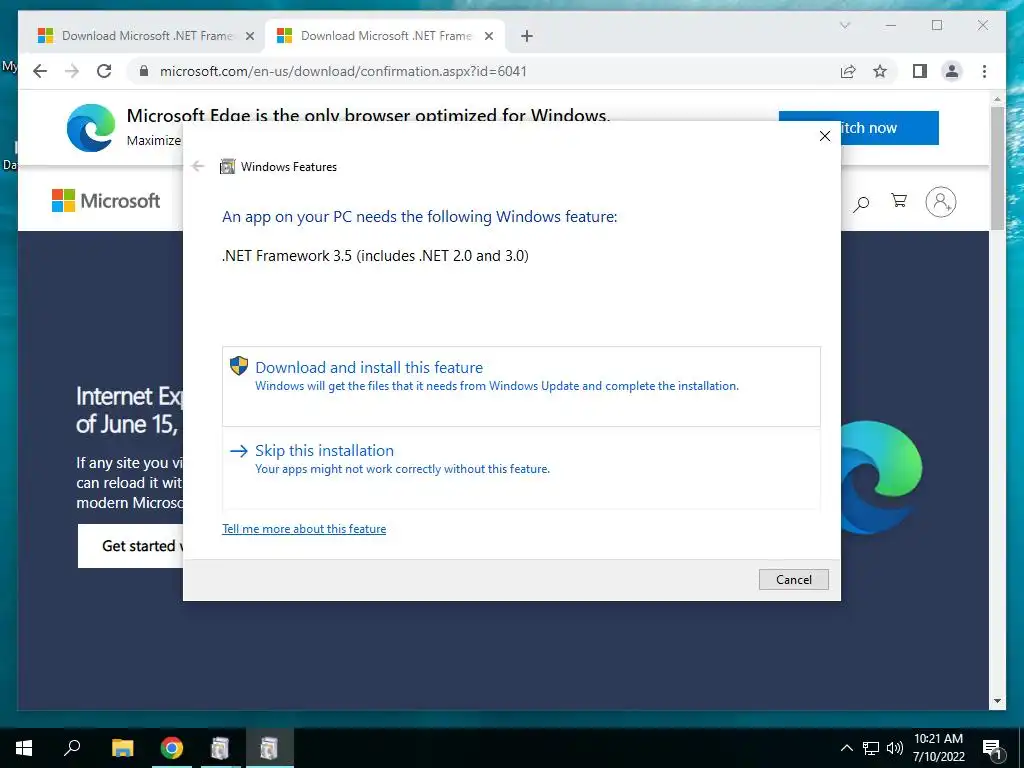
Task: Click network icon in system tray
Action: tap(871, 748)
